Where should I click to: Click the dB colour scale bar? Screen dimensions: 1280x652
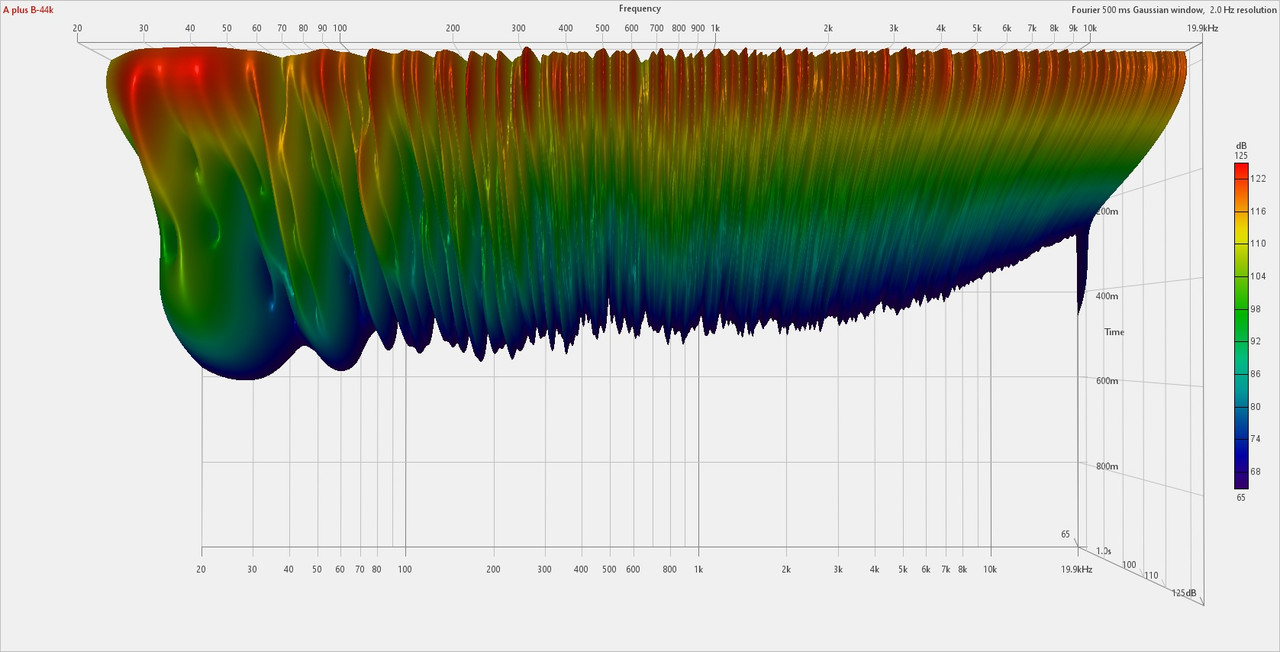click(1241, 325)
